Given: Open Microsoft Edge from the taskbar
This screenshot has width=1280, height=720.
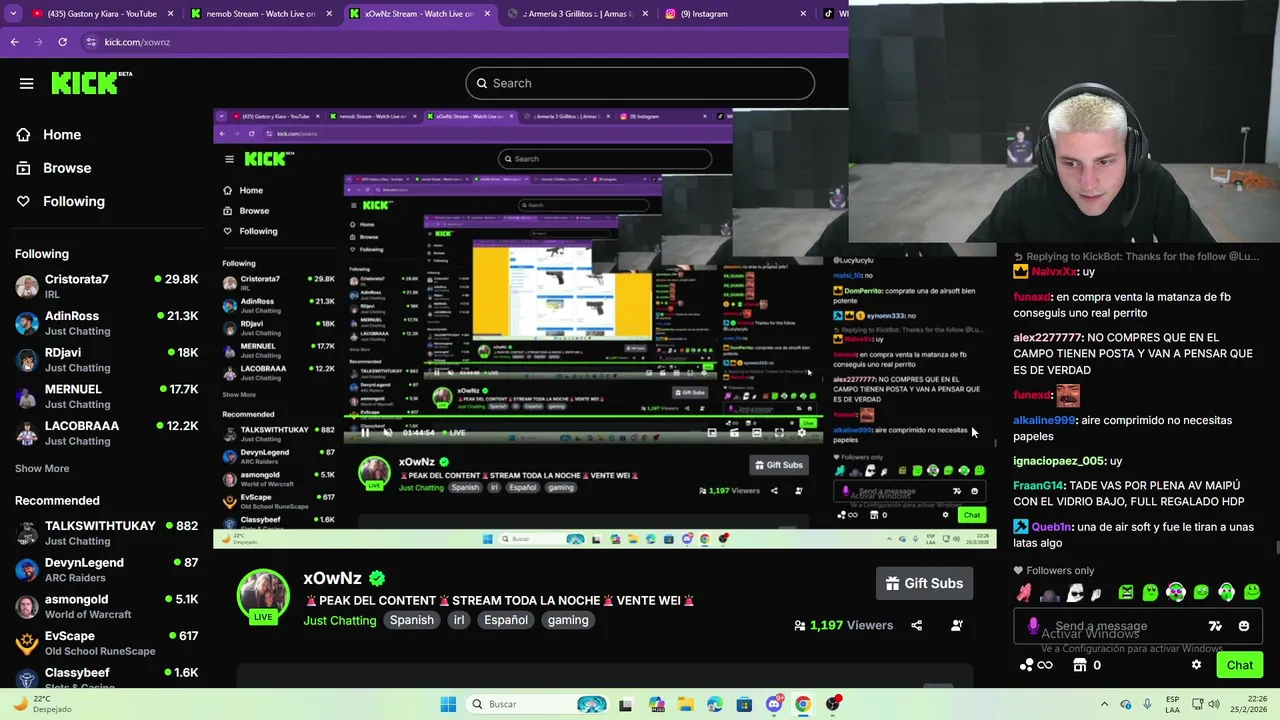Looking at the screenshot, I should click(715, 704).
